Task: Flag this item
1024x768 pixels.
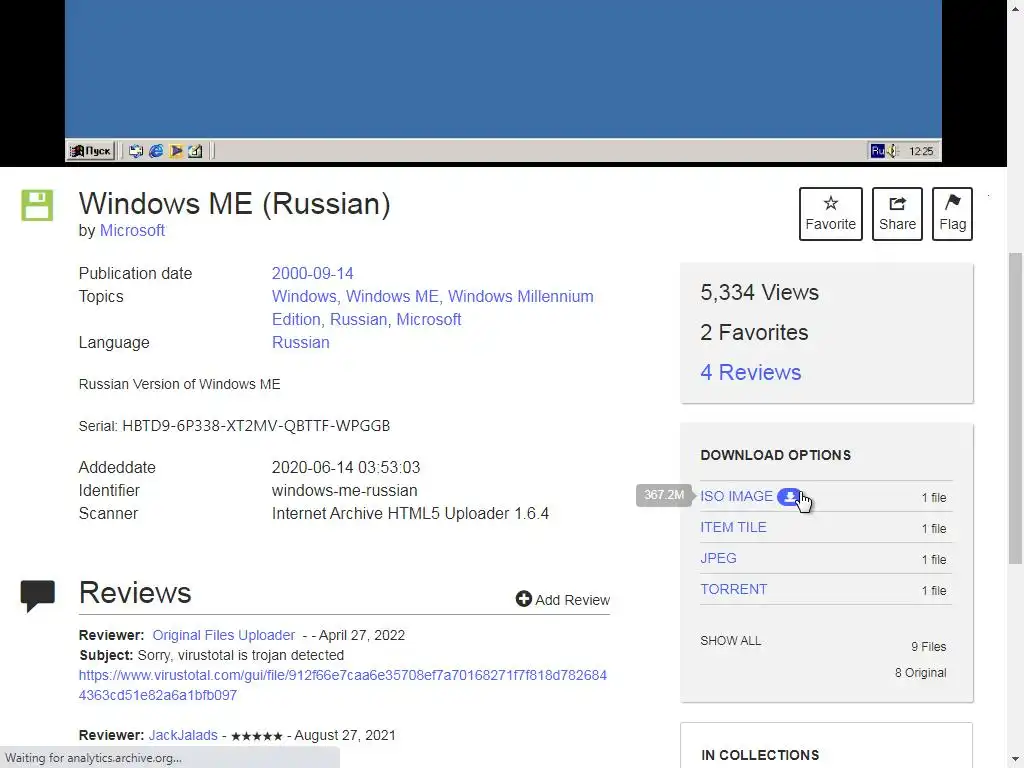Action: [x=952, y=214]
